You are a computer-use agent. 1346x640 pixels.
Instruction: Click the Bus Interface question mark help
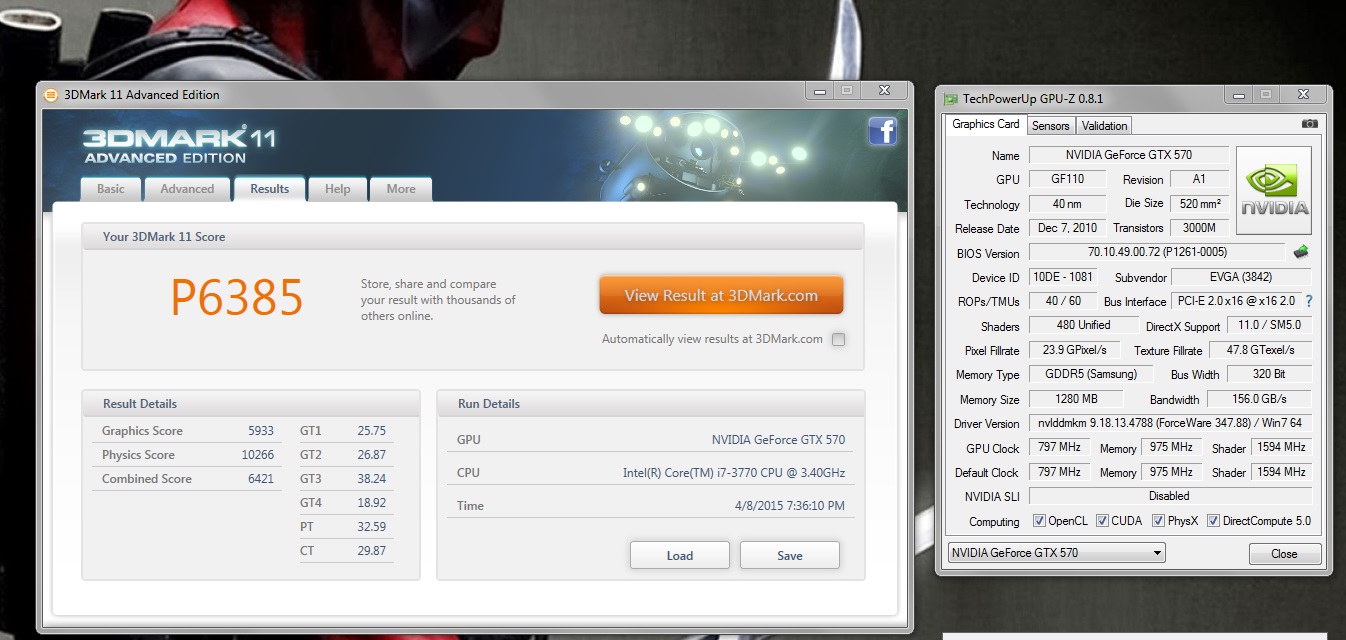[x=1308, y=300]
